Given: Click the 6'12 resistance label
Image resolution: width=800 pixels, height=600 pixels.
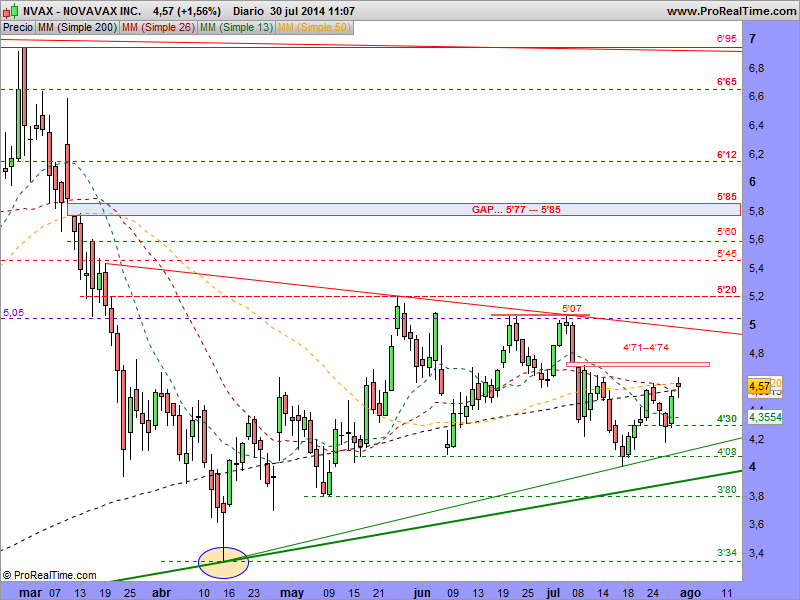Looking at the screenshot, I should (727, 155).
